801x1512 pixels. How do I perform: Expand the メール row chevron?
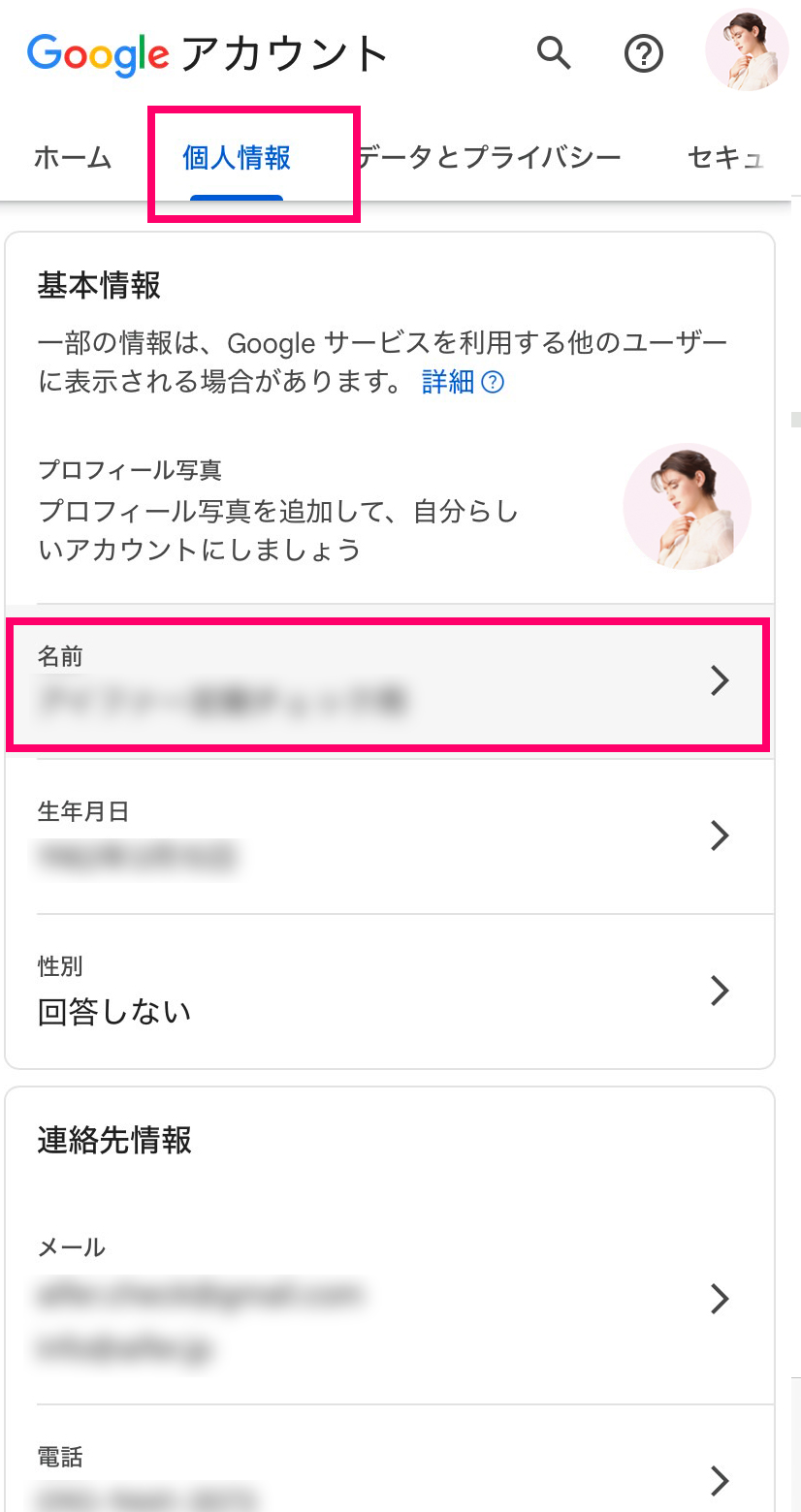(x=719, y=1298)
